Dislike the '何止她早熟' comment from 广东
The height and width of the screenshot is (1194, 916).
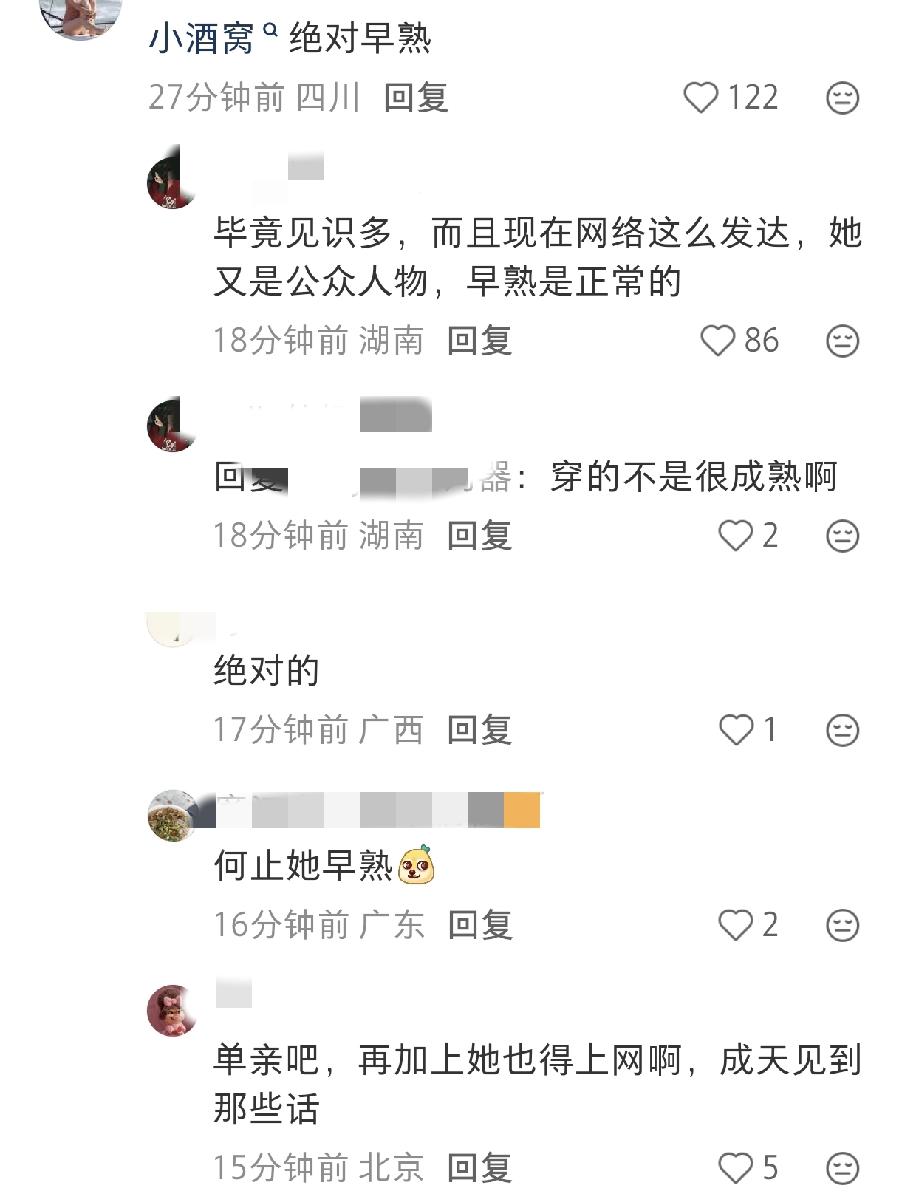tap(842, 926)
